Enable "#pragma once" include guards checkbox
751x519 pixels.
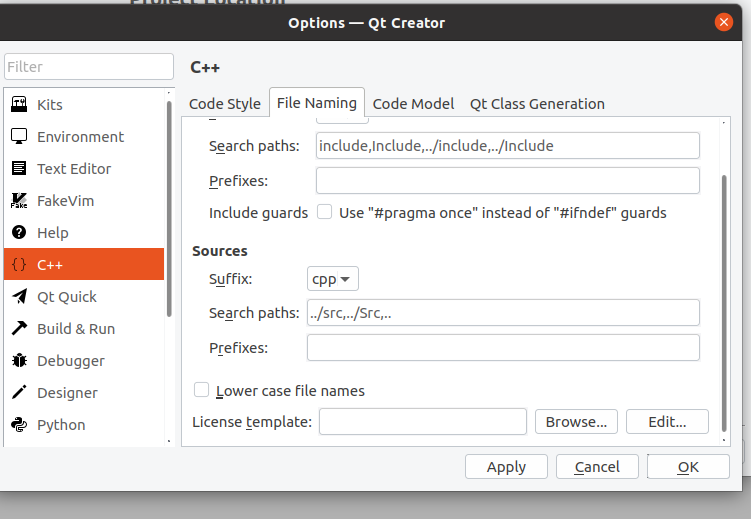coord(324,212)
